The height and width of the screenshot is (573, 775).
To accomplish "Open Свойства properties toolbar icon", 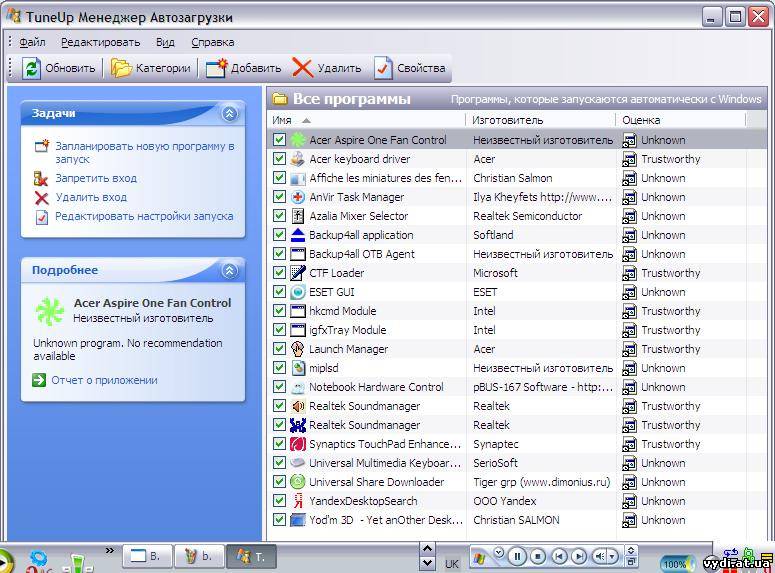I will pos(383,68).
